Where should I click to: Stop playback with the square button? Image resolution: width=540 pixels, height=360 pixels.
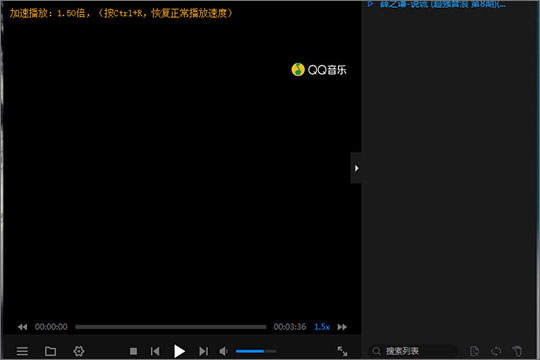(133, 351)
